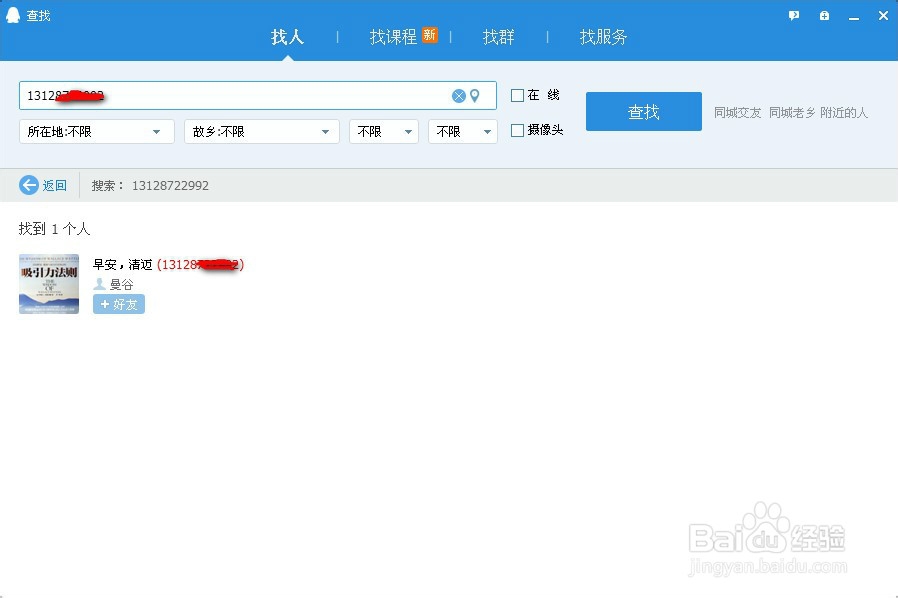Screen dimensions: 898x598
Task: Expand the 故乡:不限 hometown dropdown
Action: coord(261,131)
